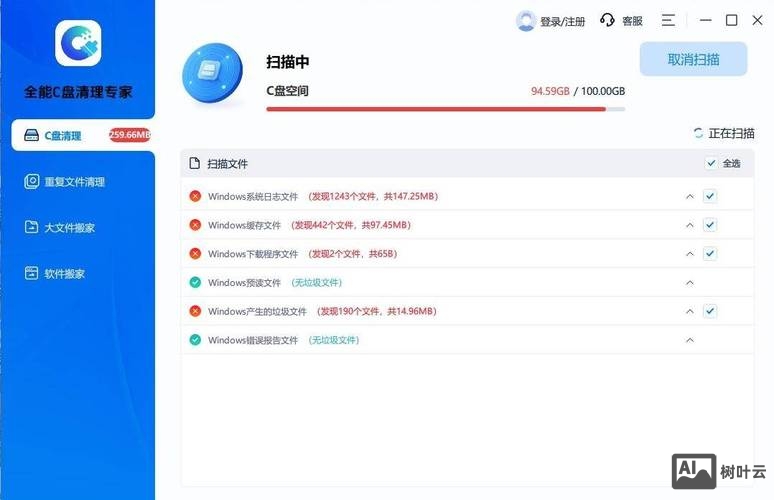Click the 软件搬家 sidebar icon
Screen dimensions: 774x500
(x=32, y=273)
